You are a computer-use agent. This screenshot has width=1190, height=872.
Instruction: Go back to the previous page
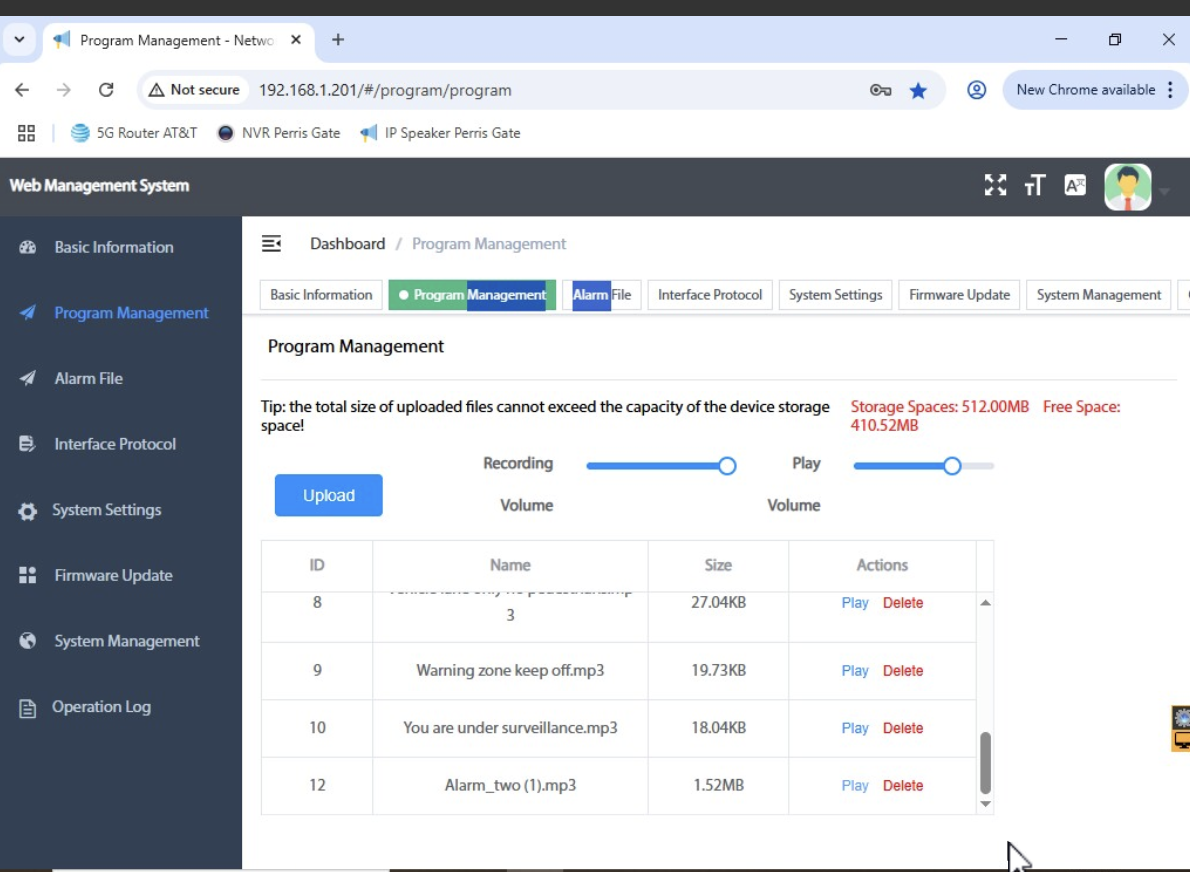point(22,90)
